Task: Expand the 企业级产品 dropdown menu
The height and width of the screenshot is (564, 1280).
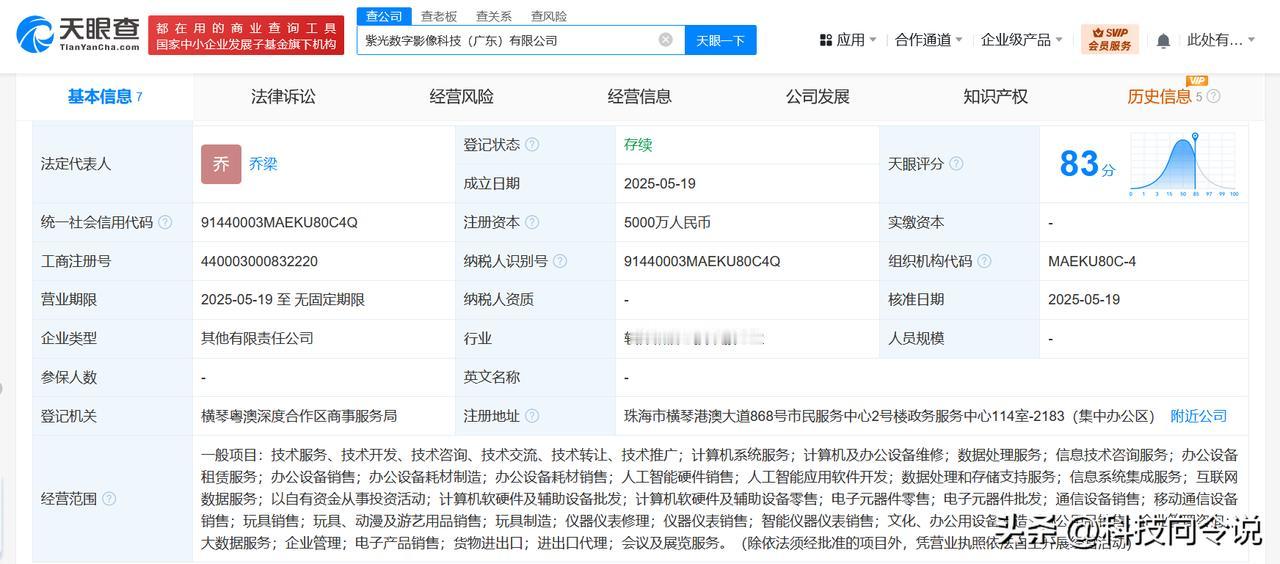Action: (1022, 40)
